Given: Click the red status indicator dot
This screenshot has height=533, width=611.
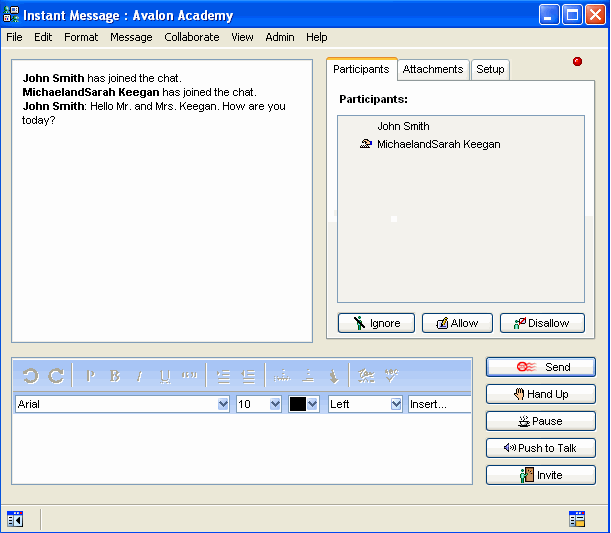Looking at the screenshot, I should pyautogui.click(x=577, y=62).
